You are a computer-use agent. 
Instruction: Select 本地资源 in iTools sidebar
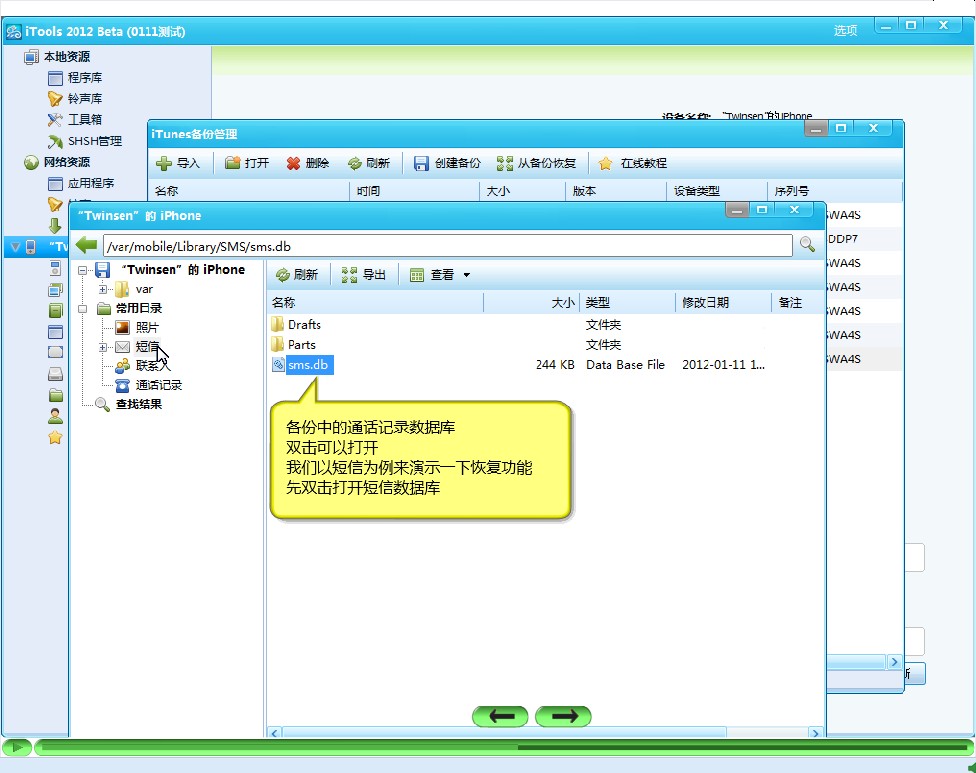pos(57,57)
